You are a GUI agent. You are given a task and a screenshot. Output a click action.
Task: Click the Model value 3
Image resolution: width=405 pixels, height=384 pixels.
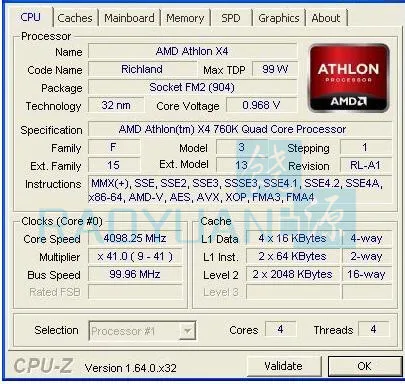point(242,147)
